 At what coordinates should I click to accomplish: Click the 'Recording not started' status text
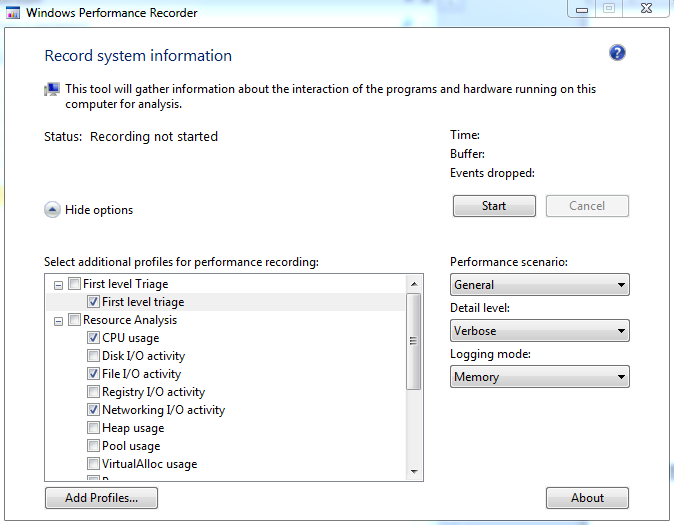click(154, 136)
